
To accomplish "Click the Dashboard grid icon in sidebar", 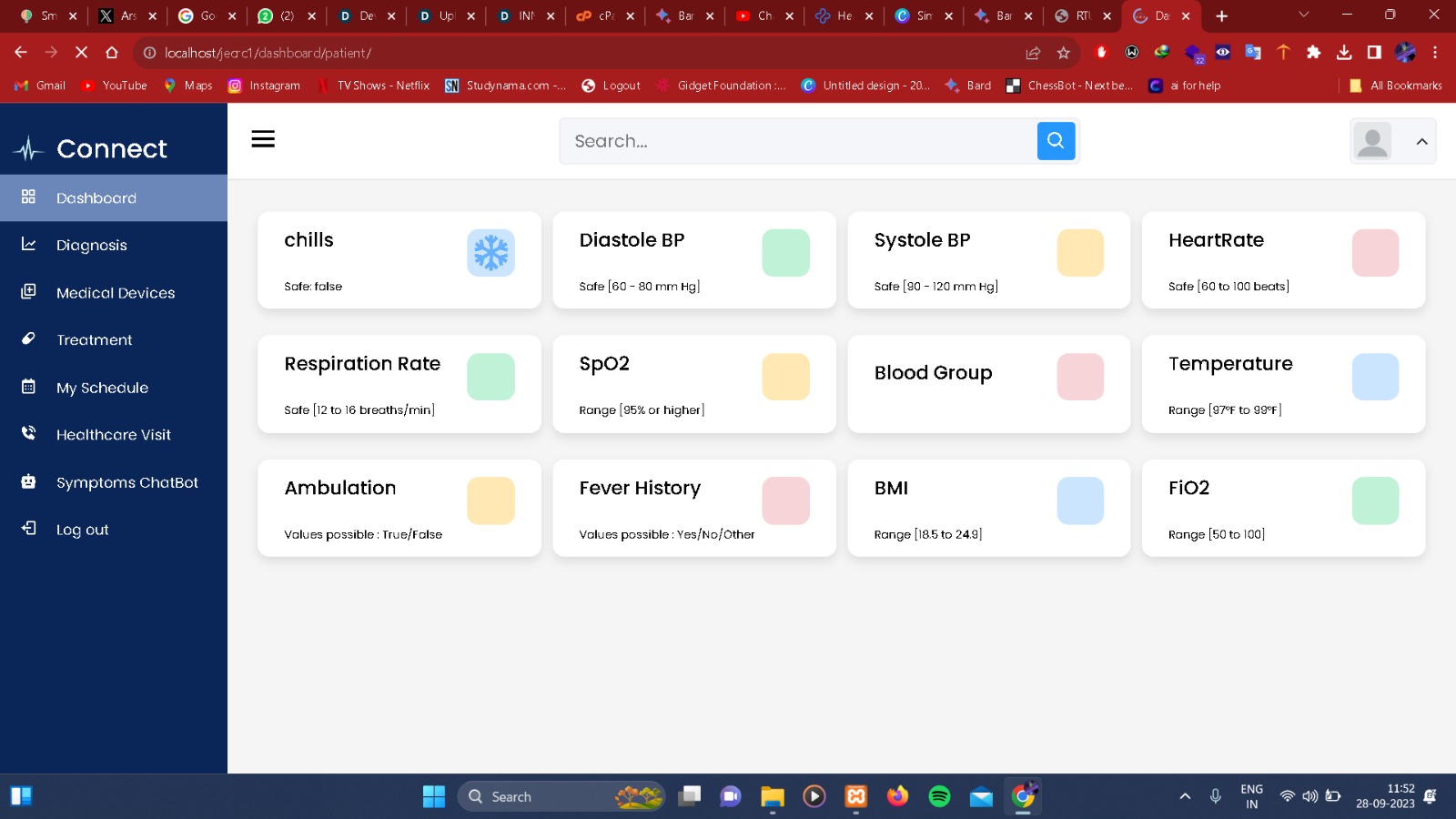I will click(28, 197).
